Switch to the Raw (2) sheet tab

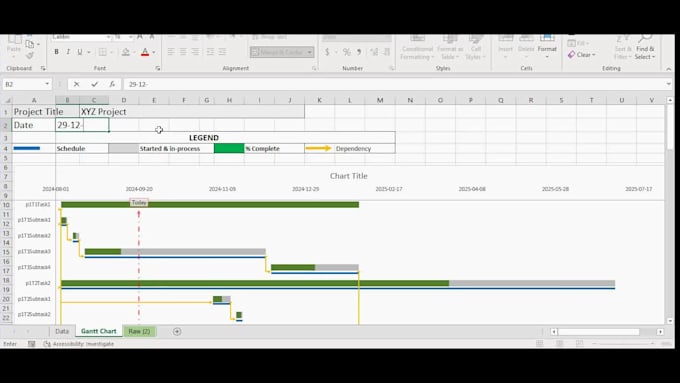(x=139, y=331)
